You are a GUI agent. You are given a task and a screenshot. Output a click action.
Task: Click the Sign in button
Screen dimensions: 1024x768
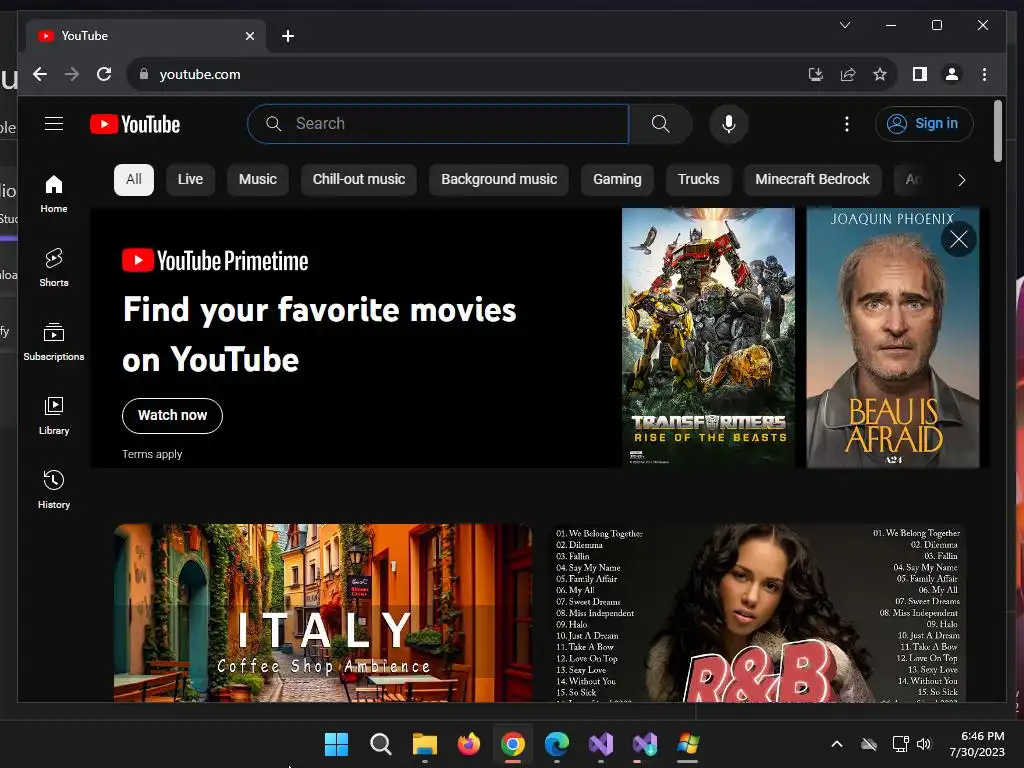click(x=924, y=123)
